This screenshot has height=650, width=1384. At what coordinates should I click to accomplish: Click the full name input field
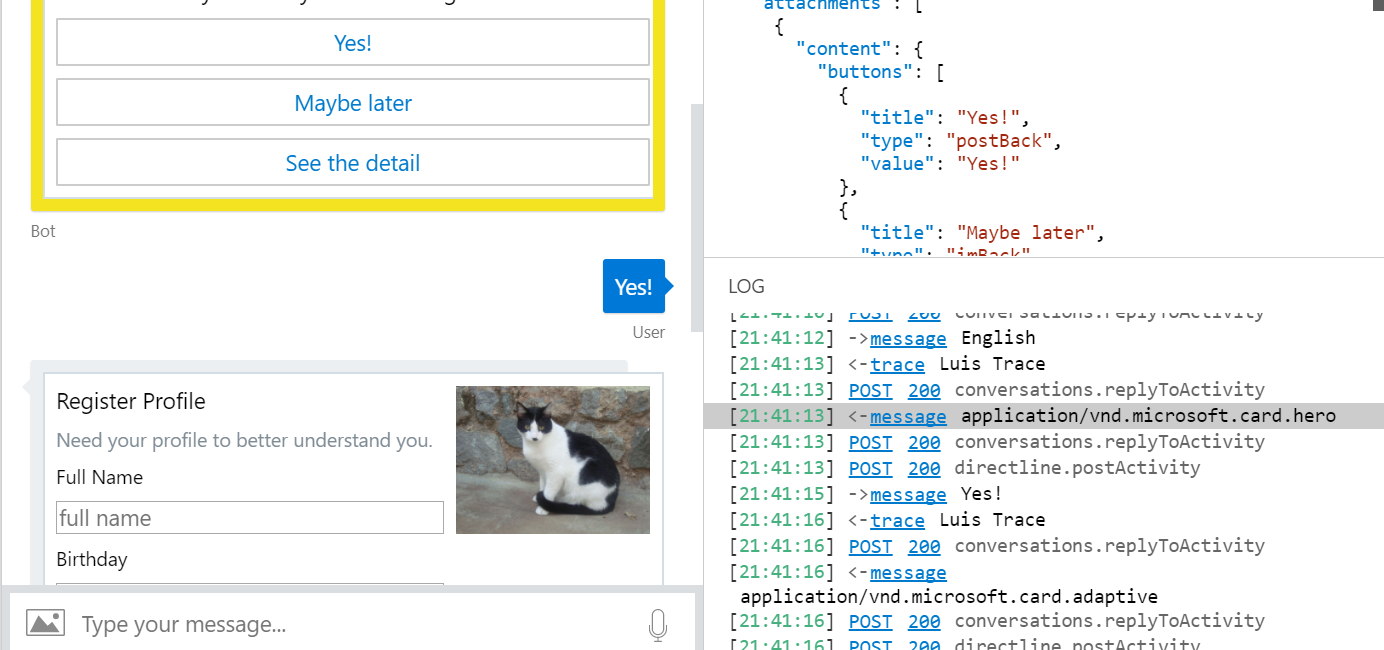pyautogui.click(x=249, y=517)
